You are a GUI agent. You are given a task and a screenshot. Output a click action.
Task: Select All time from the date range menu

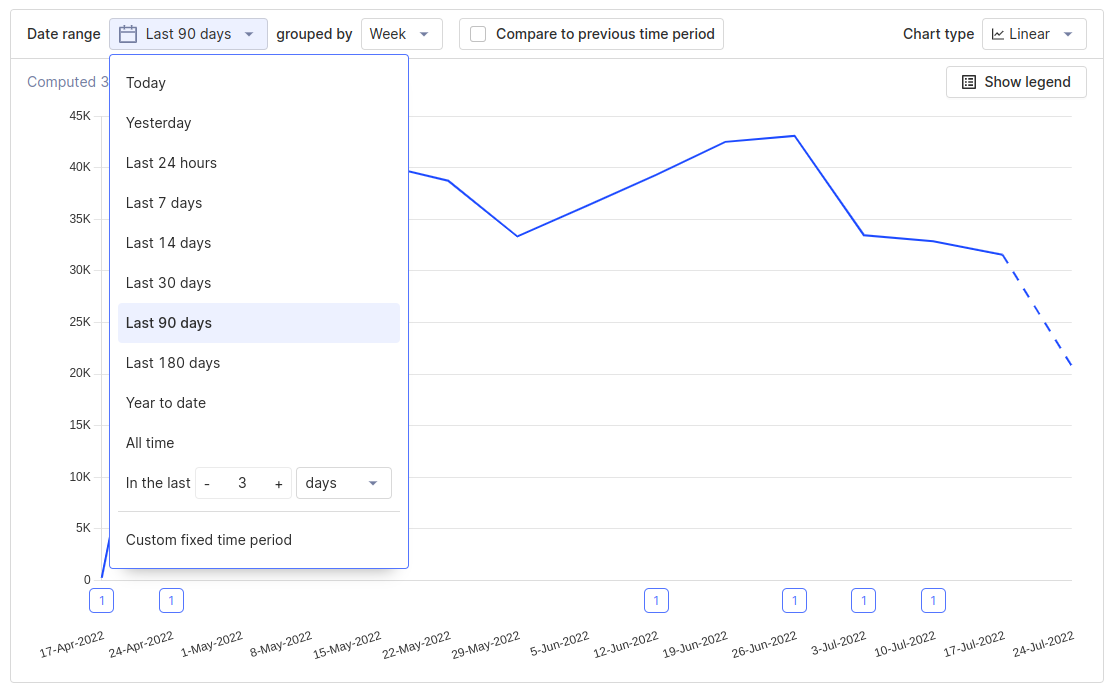click(x=149, y=442)
